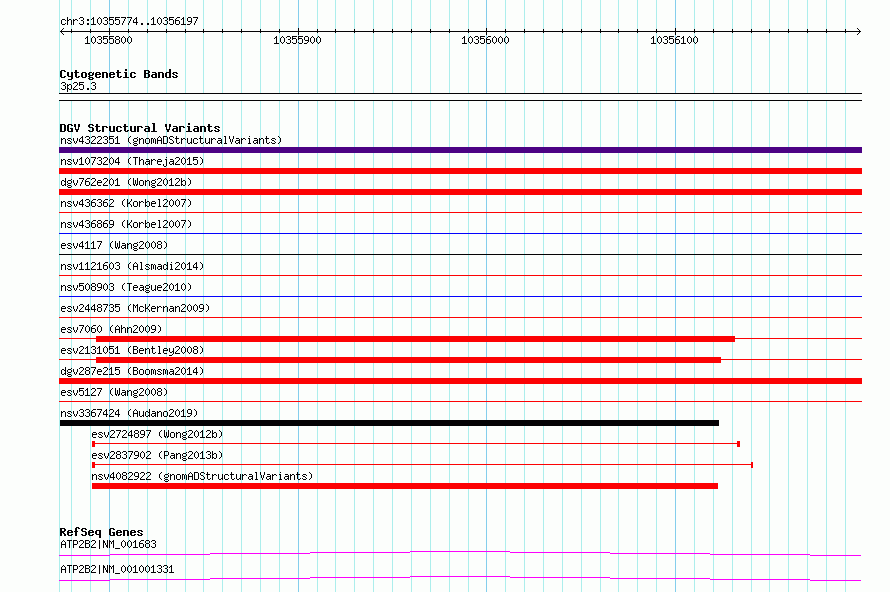Open variant nsv1121603 (Alsmadi2014) label
890x592 pixels.
point(132,266)
